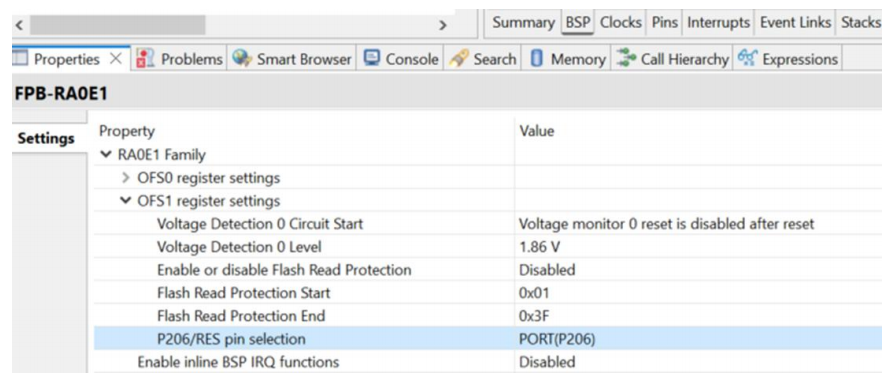891x381 pixels.
Task: Collapse OFS1 register settings
Action: [126, 201]
